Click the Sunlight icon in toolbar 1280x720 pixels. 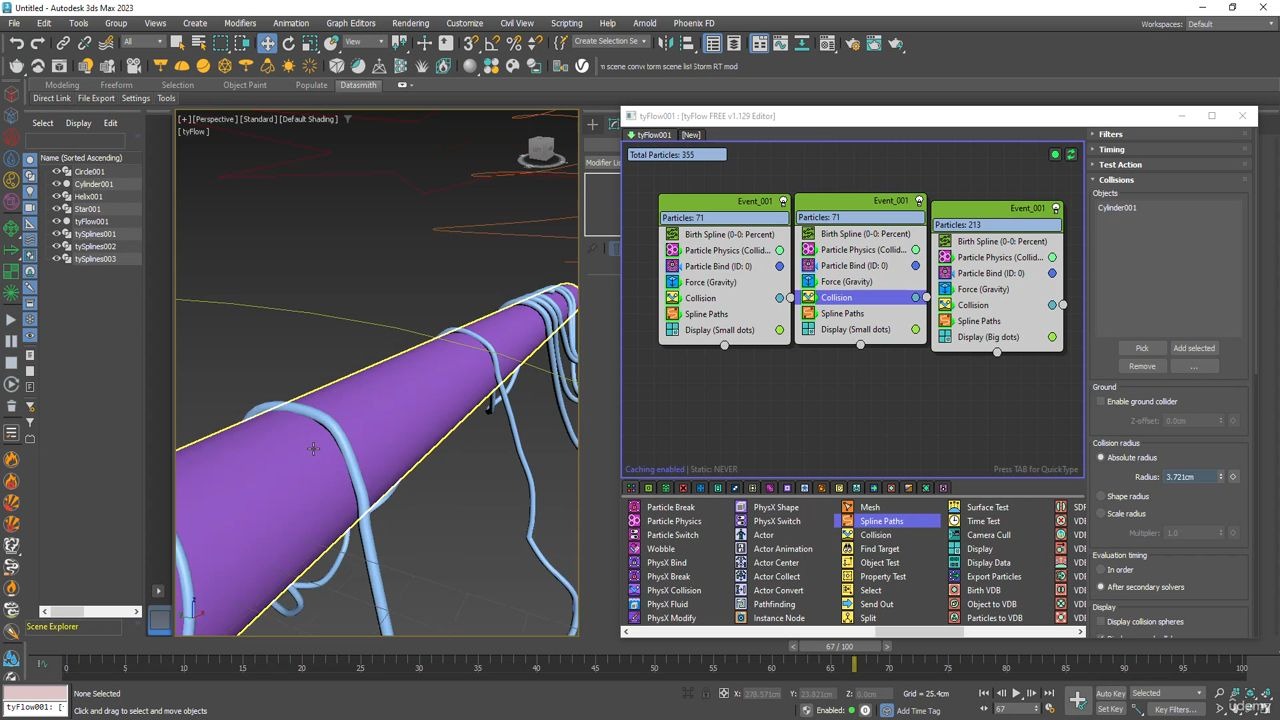(289, 66)
